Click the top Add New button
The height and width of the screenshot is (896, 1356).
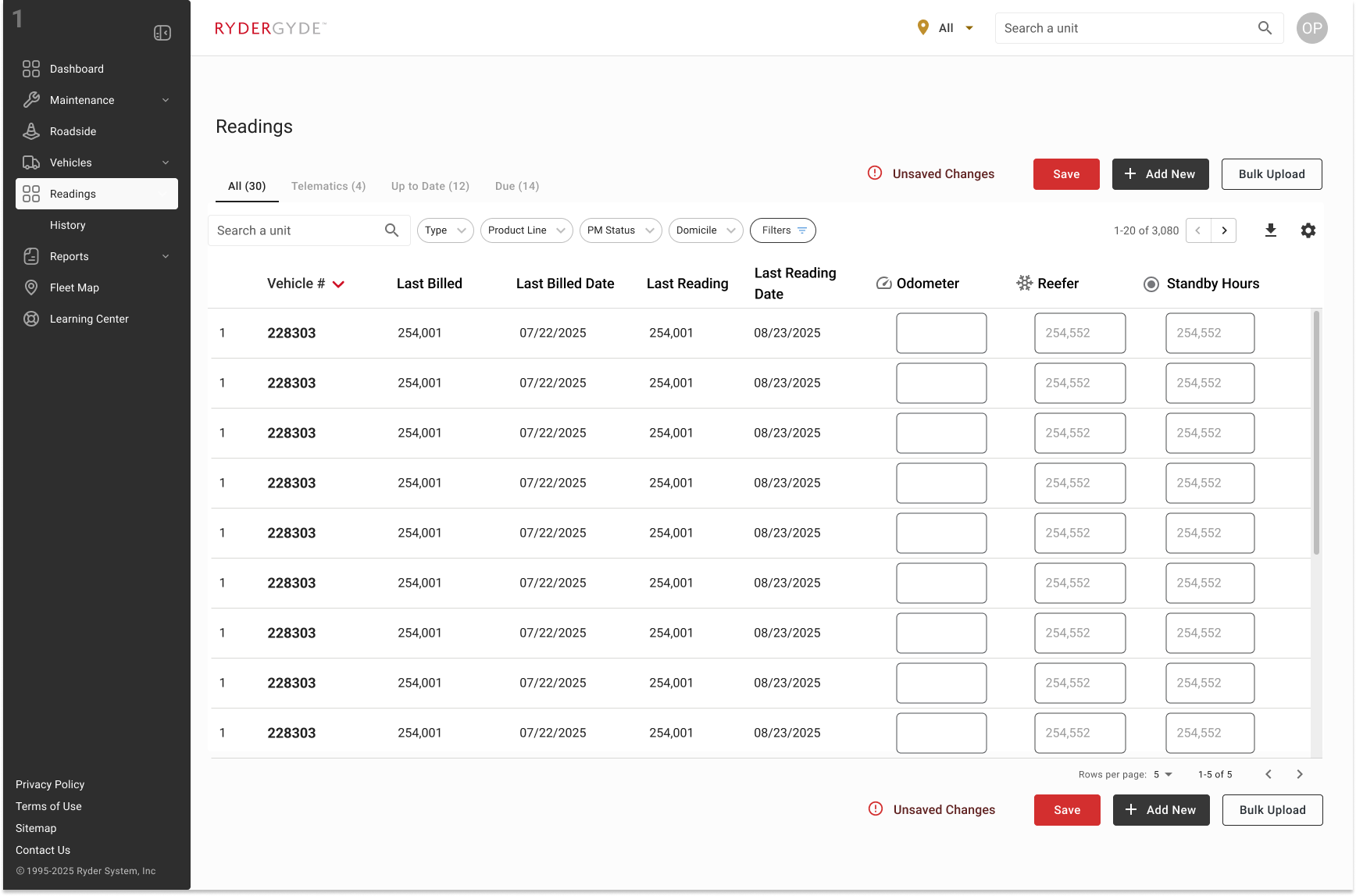tap(1161, 174)
